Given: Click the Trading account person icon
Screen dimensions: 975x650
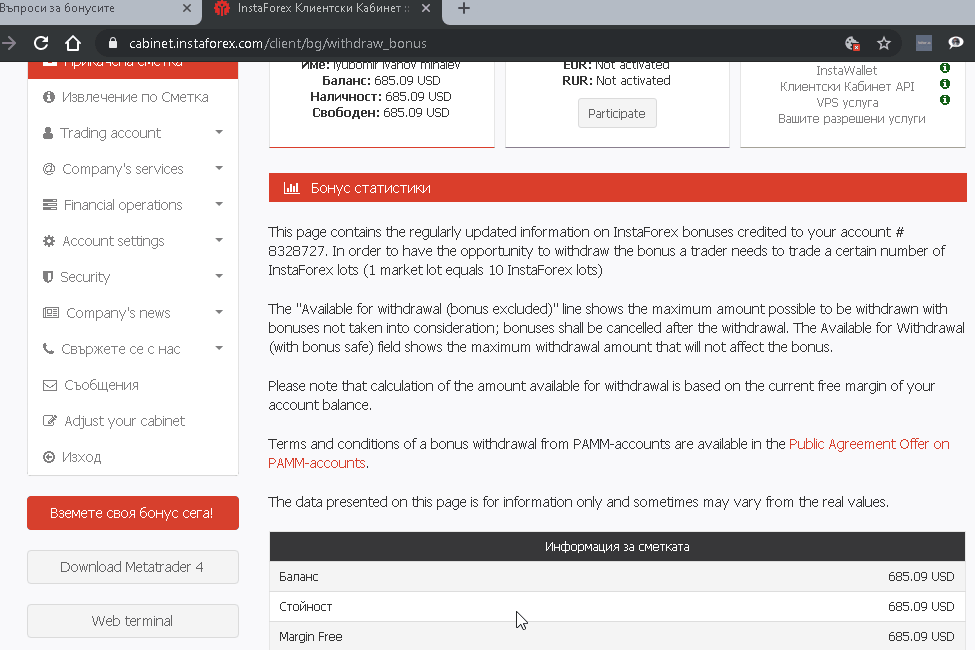Looking at the screenshot, I should pos(48,132).
